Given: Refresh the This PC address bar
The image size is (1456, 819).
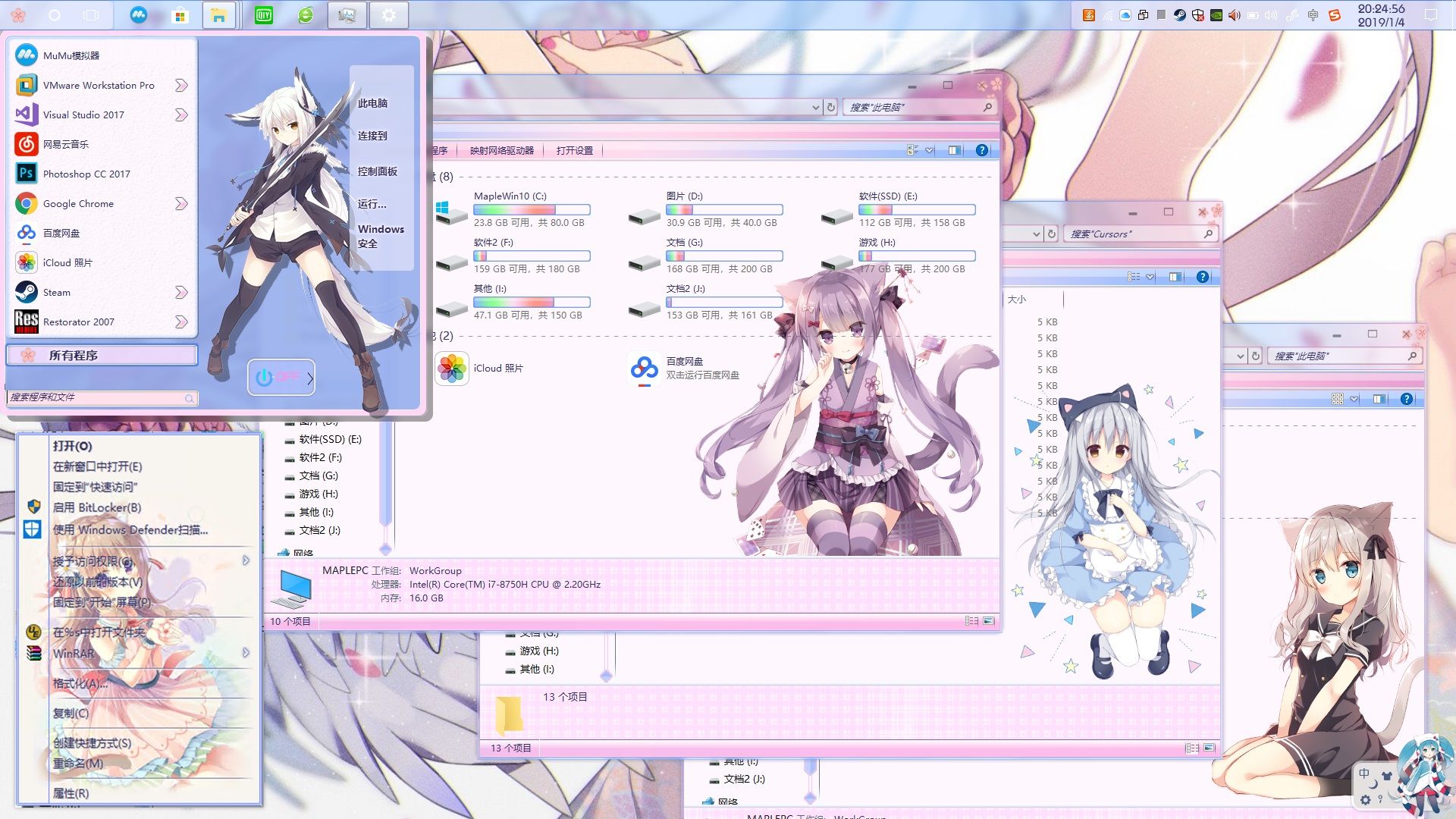Looking at the screenshot, I should click(x=831, y=108).
